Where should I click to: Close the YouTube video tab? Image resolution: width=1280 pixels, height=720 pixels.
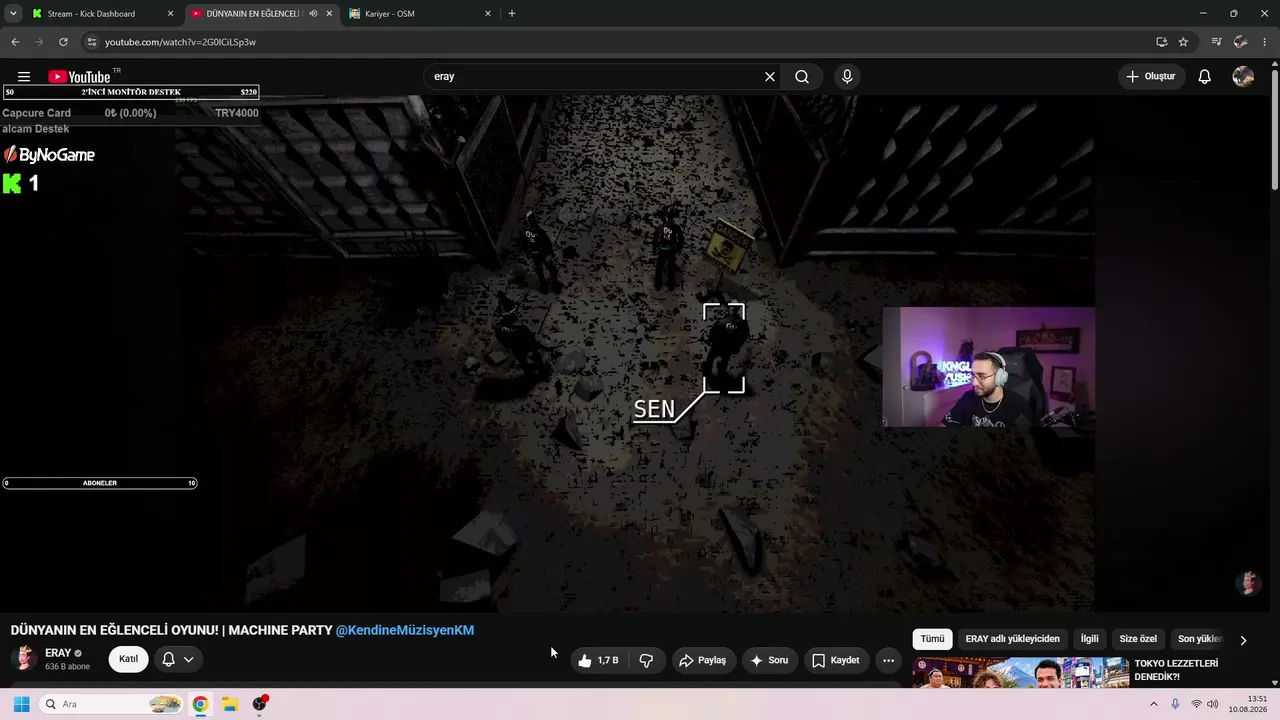329,14
